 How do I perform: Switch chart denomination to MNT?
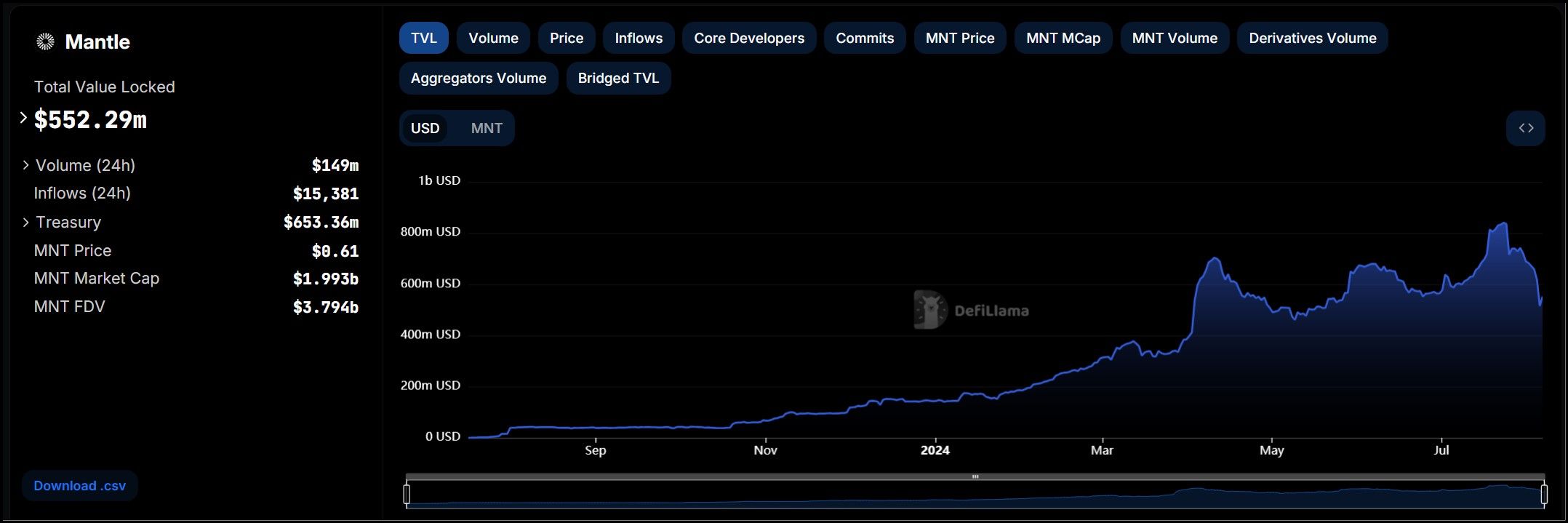(x=486, y=129)
